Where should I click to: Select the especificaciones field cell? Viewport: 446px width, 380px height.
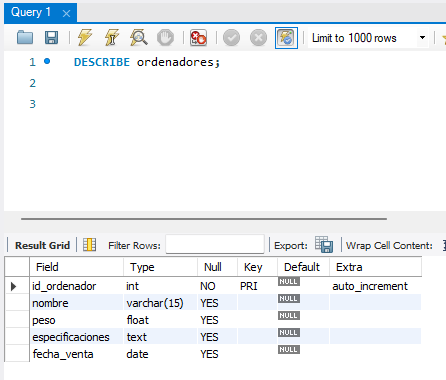tap(76, 337)
